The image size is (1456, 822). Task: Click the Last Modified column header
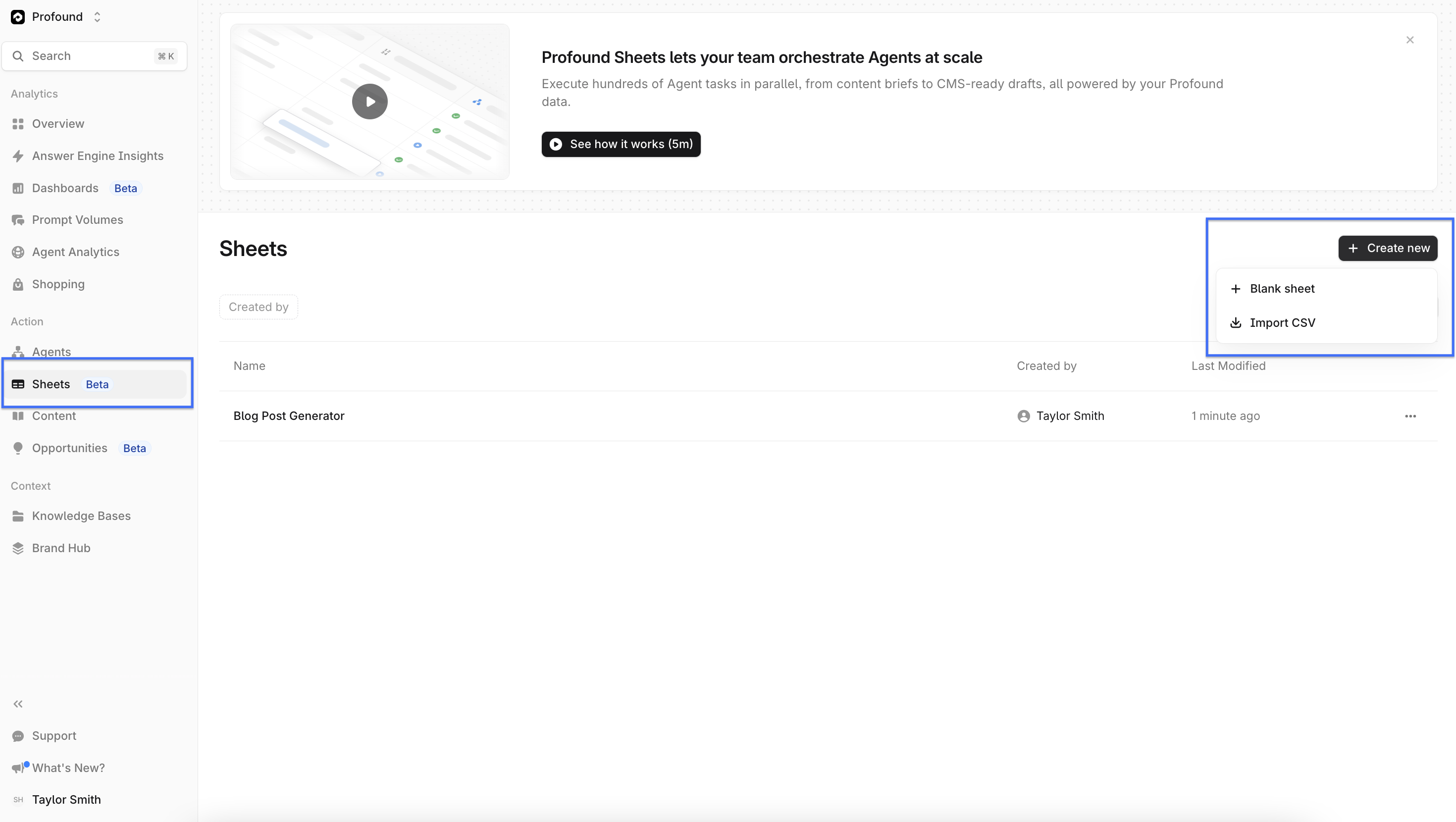pos(1228,366)
